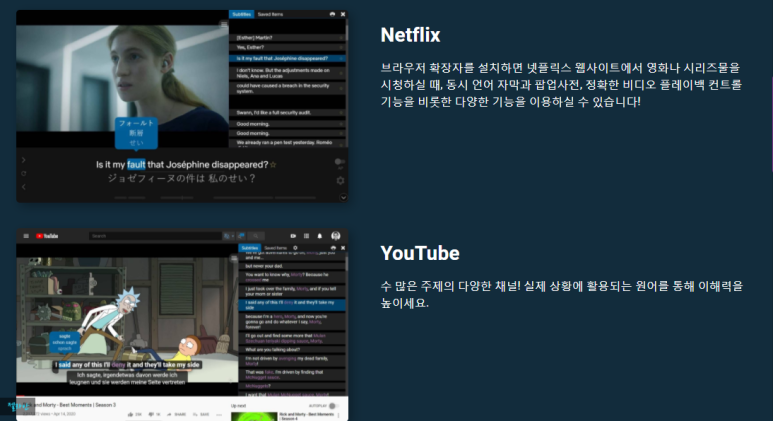Select 'I don't know. But the adjustments' row
773x421 pixels.
287,73
